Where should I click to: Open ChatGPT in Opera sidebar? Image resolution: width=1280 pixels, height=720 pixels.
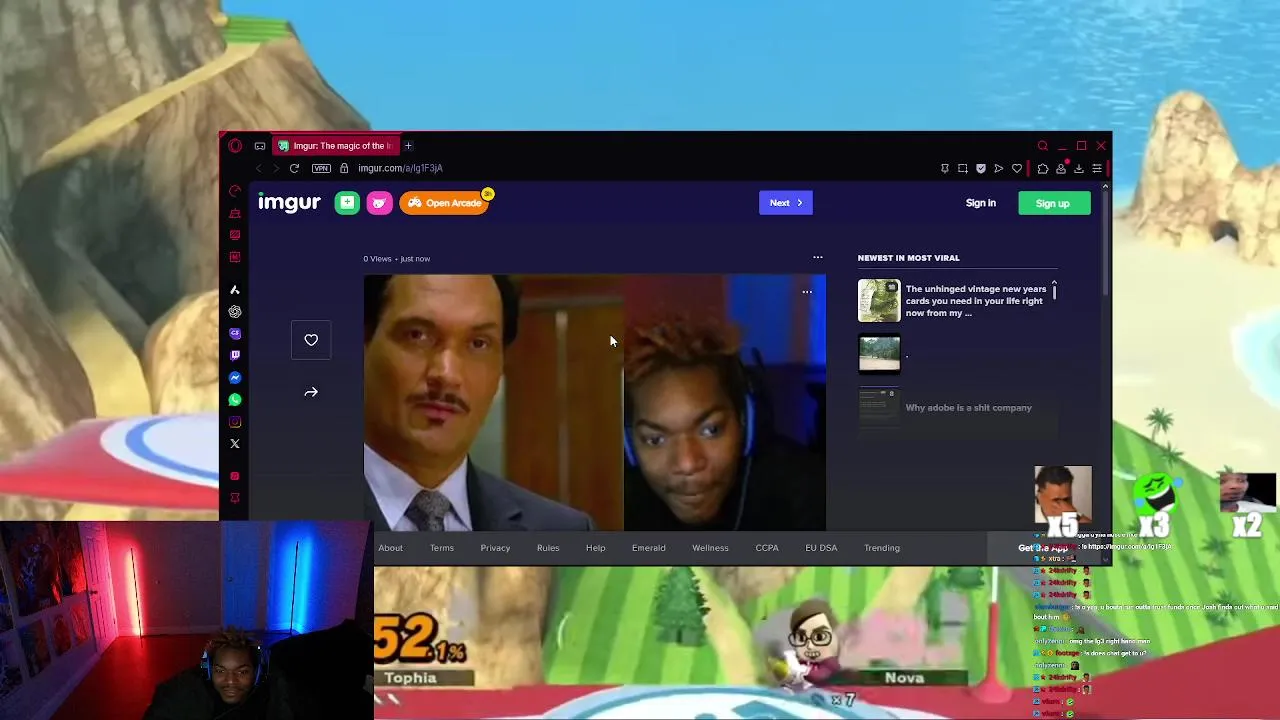pyautogui.click(x=235, y=312)
